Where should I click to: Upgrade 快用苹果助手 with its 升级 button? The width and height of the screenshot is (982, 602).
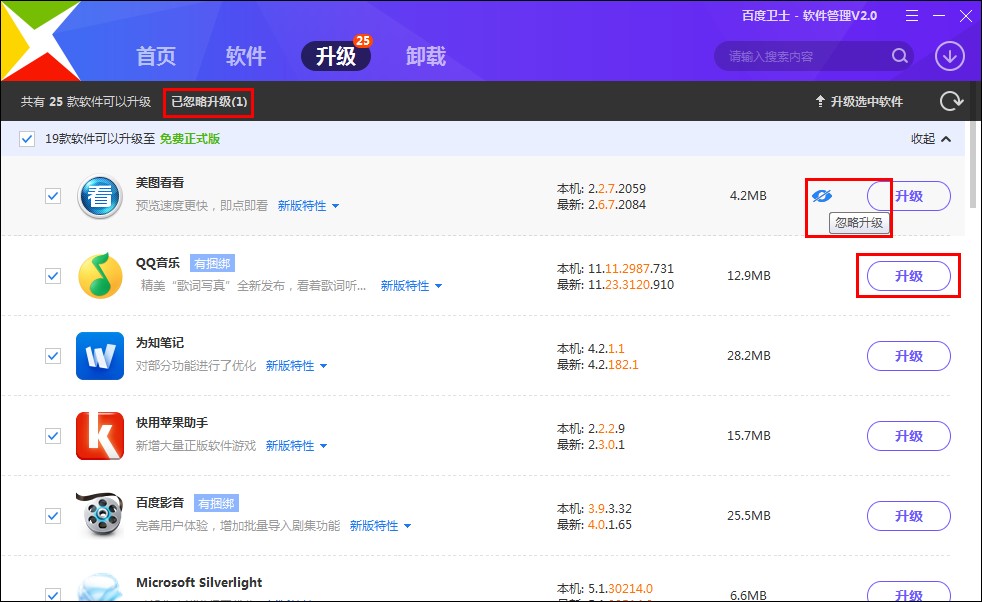(x=909, y=436)
